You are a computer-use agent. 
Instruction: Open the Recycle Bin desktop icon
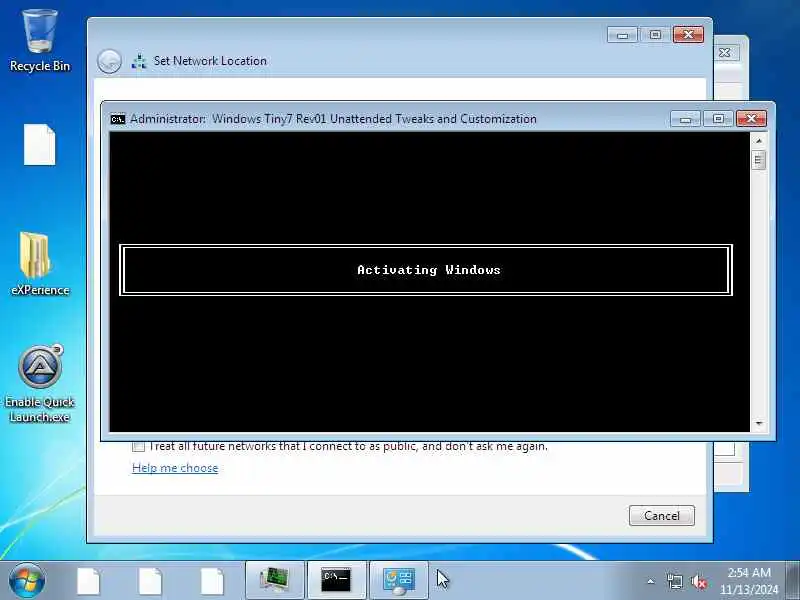[x=39, y=41]
